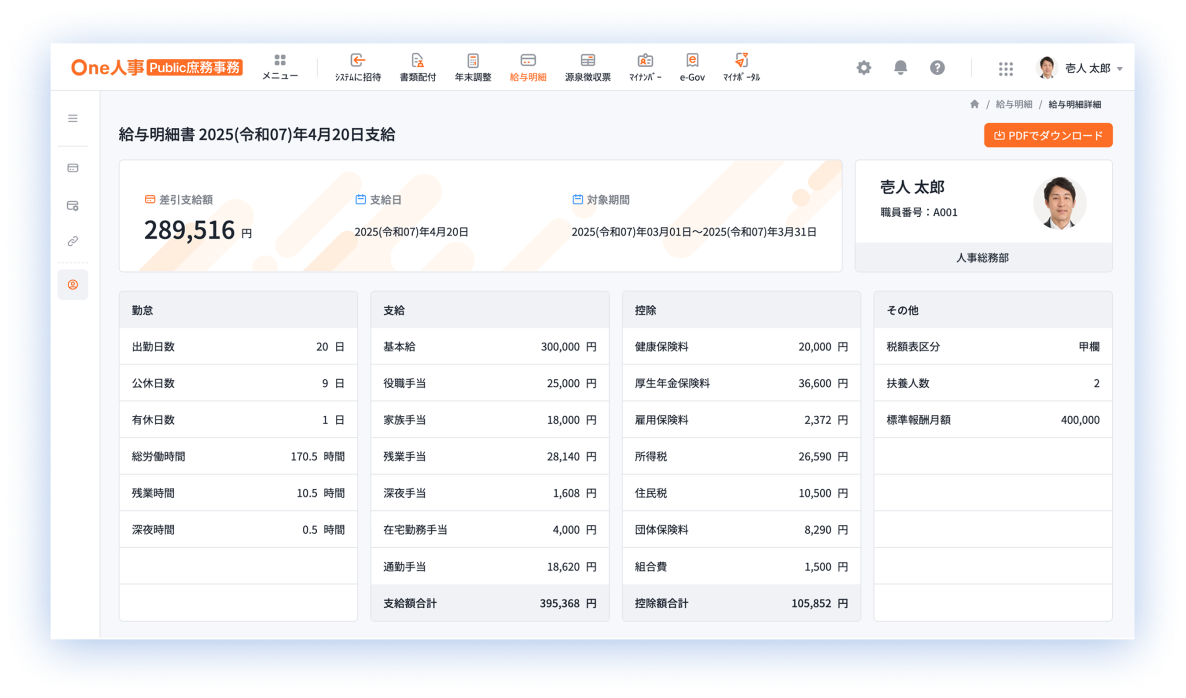Image resolution: width=1186 pixels, height=698 pixels.
Task: Click the breadcrumb home icon
Action: (x=974, y=104)
